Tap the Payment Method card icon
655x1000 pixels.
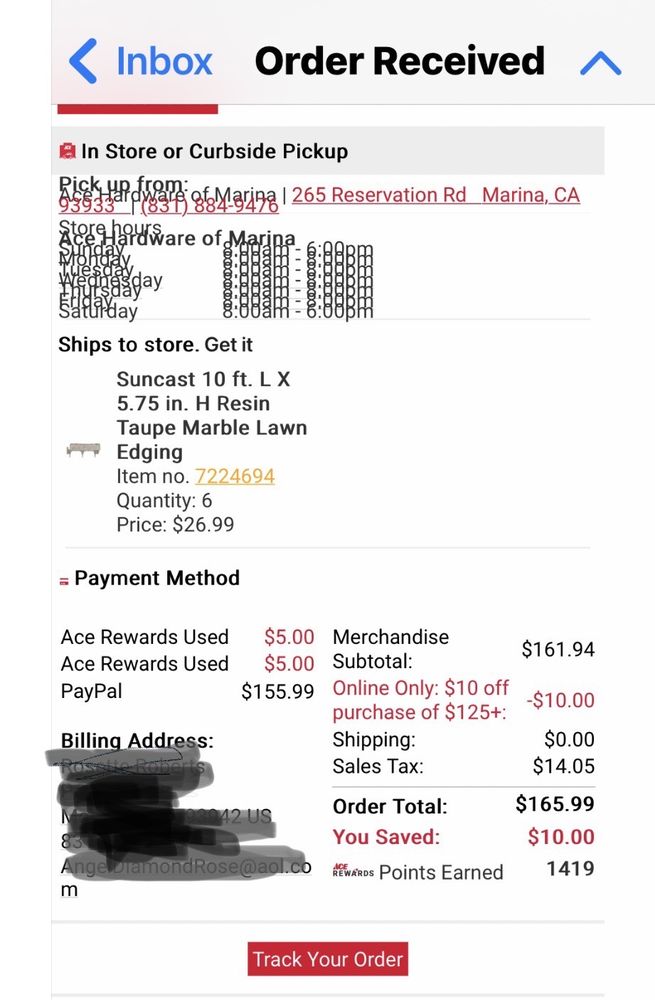[x=65, y=580]
